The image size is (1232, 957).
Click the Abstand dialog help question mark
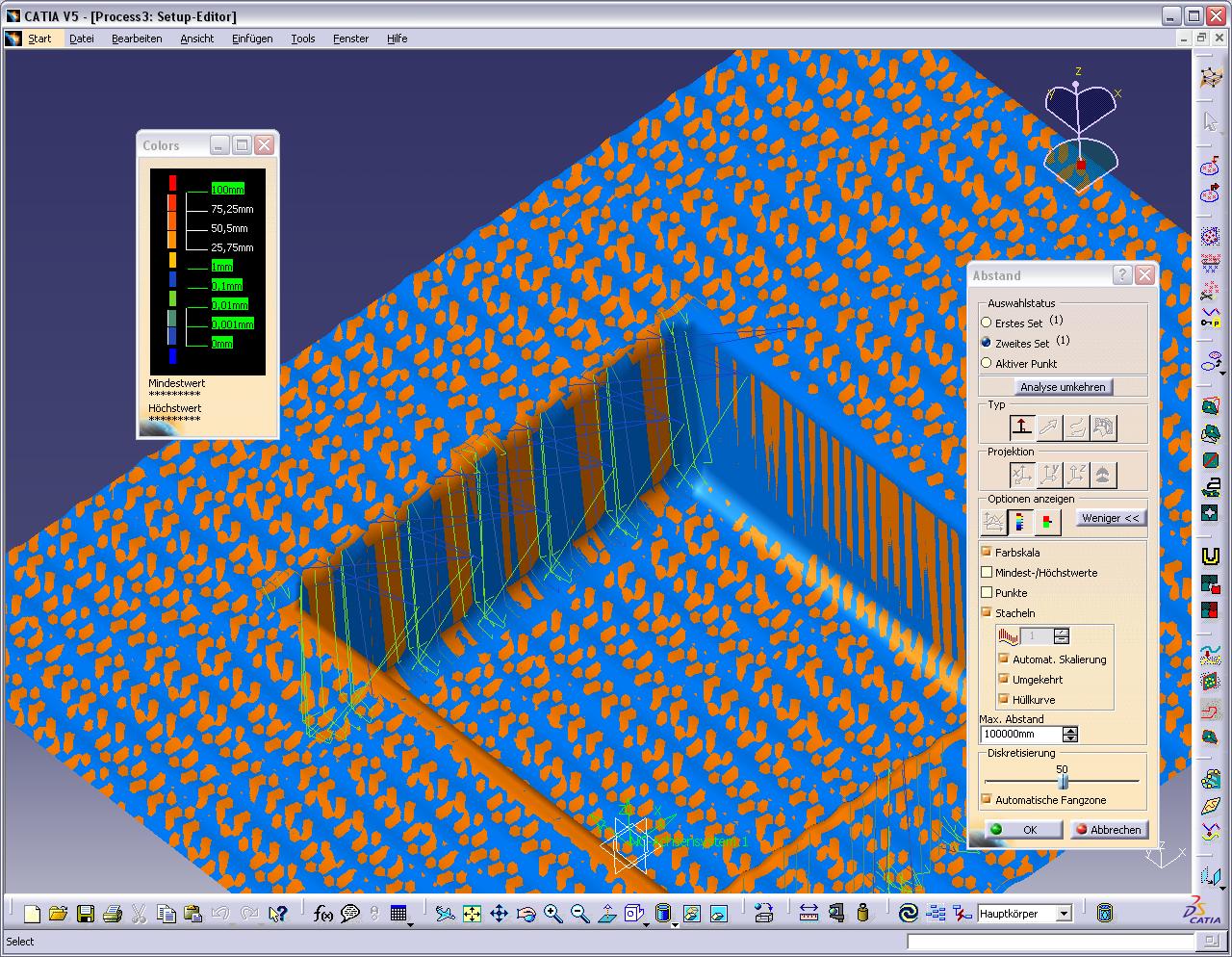tap(1122, 275)
